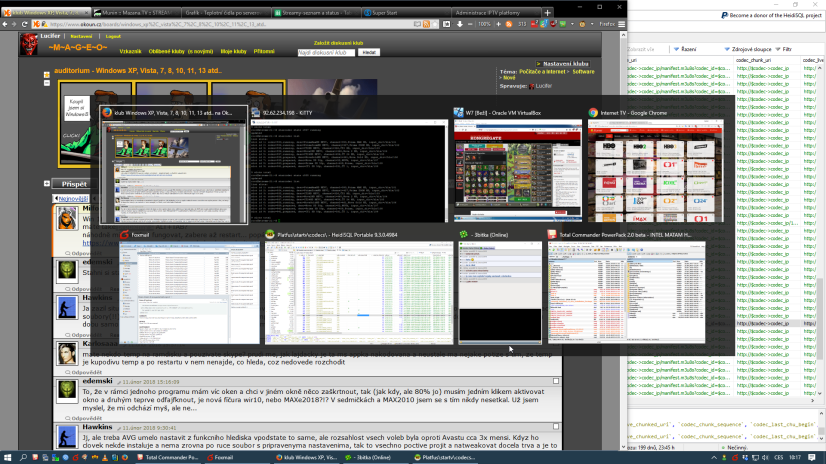Open the Nastavení link beside Lucifer
Viewport: 826px width, 464px height.
(x=81, y=36)
